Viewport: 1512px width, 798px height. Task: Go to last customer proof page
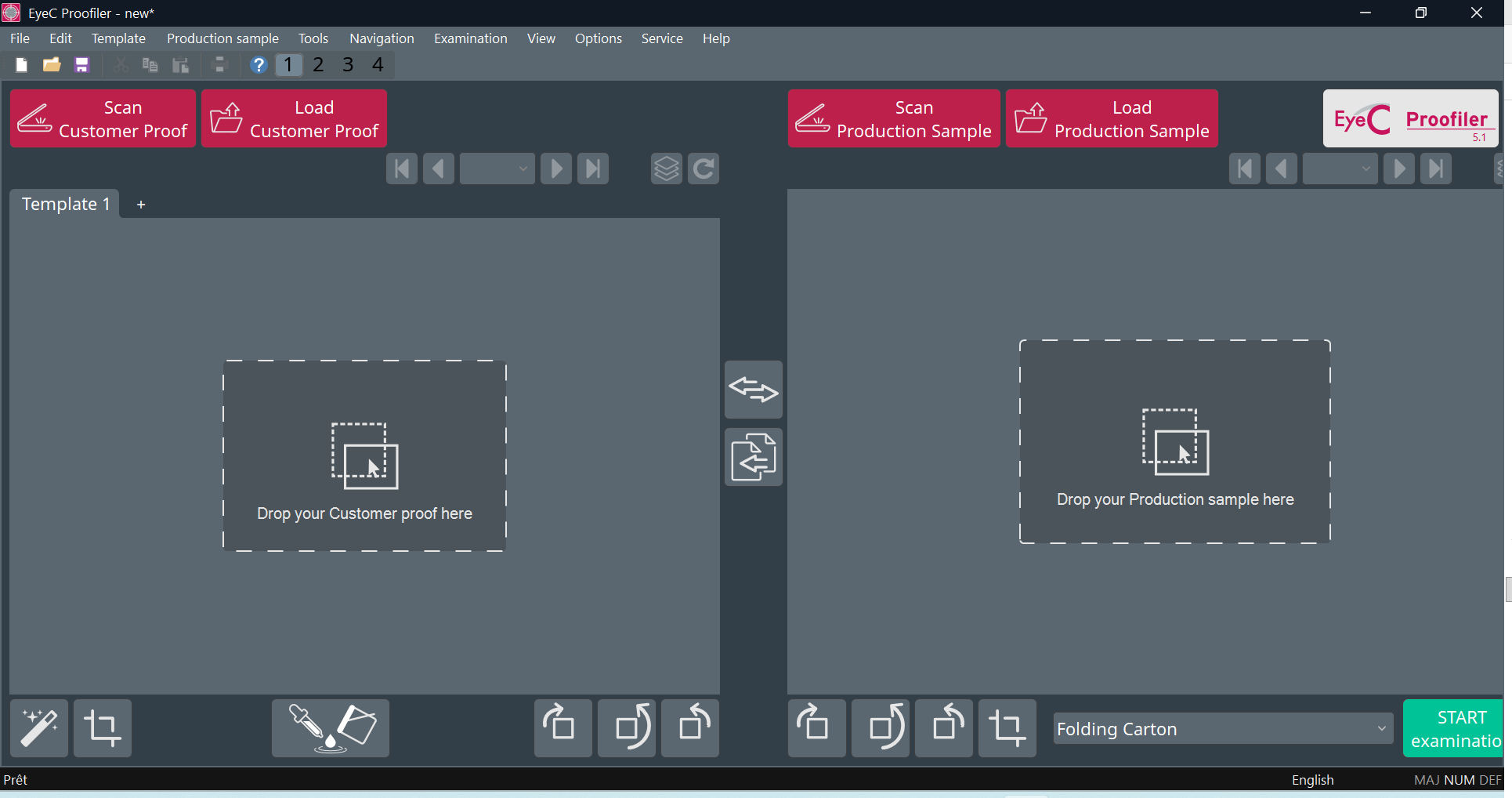click(x=593, y=169)
